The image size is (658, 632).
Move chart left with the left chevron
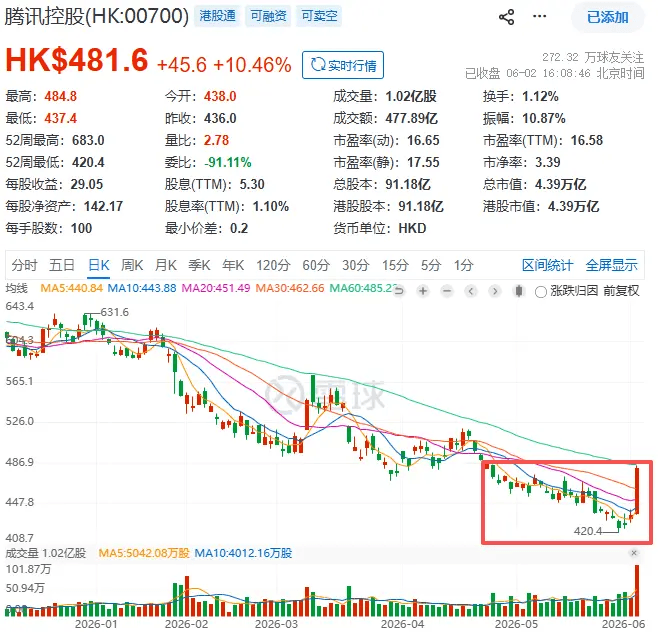point(471,291)
